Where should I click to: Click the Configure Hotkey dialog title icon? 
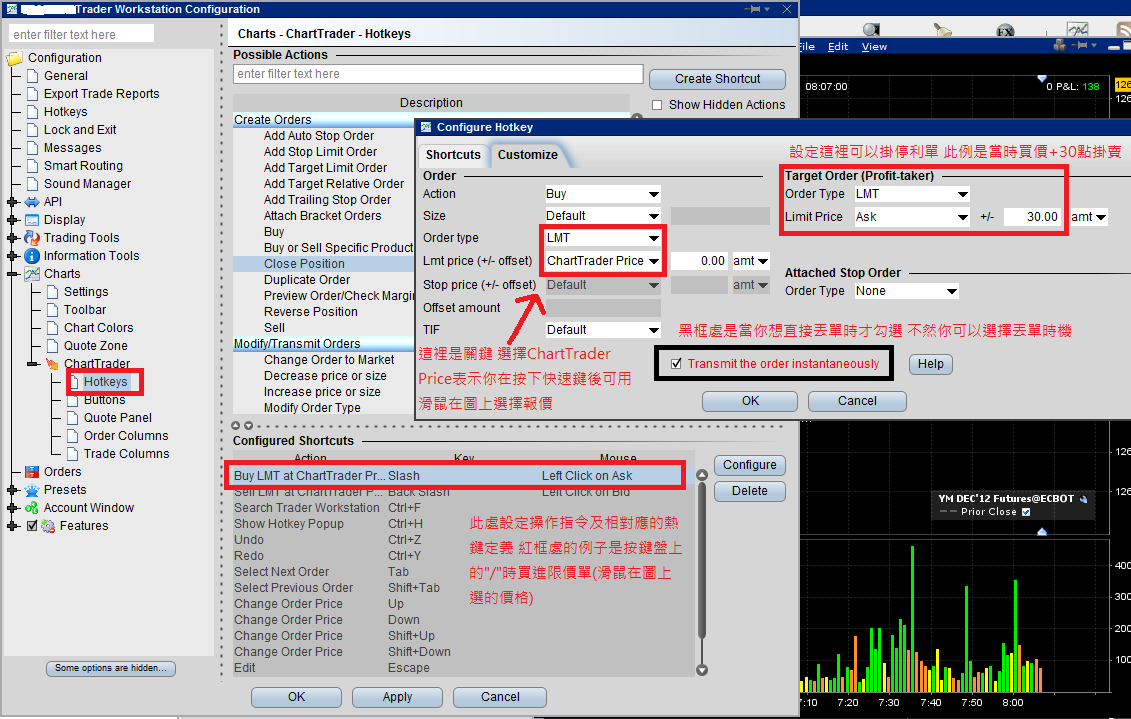click(426, 127)
